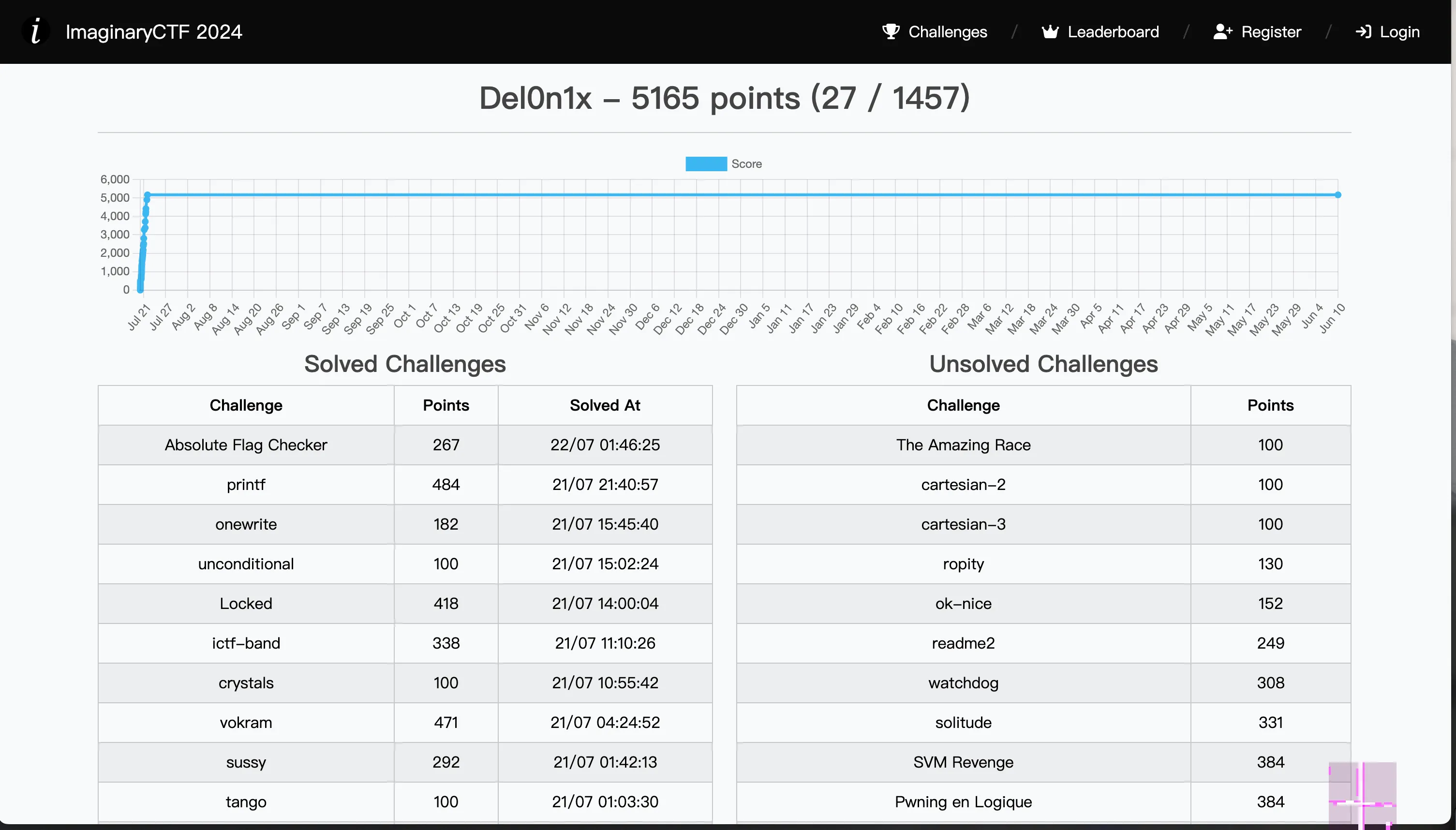Click the 331 points value for solitude
Image resolution: width=1456 pixels, height=830 pixels.
point(1270,722)
